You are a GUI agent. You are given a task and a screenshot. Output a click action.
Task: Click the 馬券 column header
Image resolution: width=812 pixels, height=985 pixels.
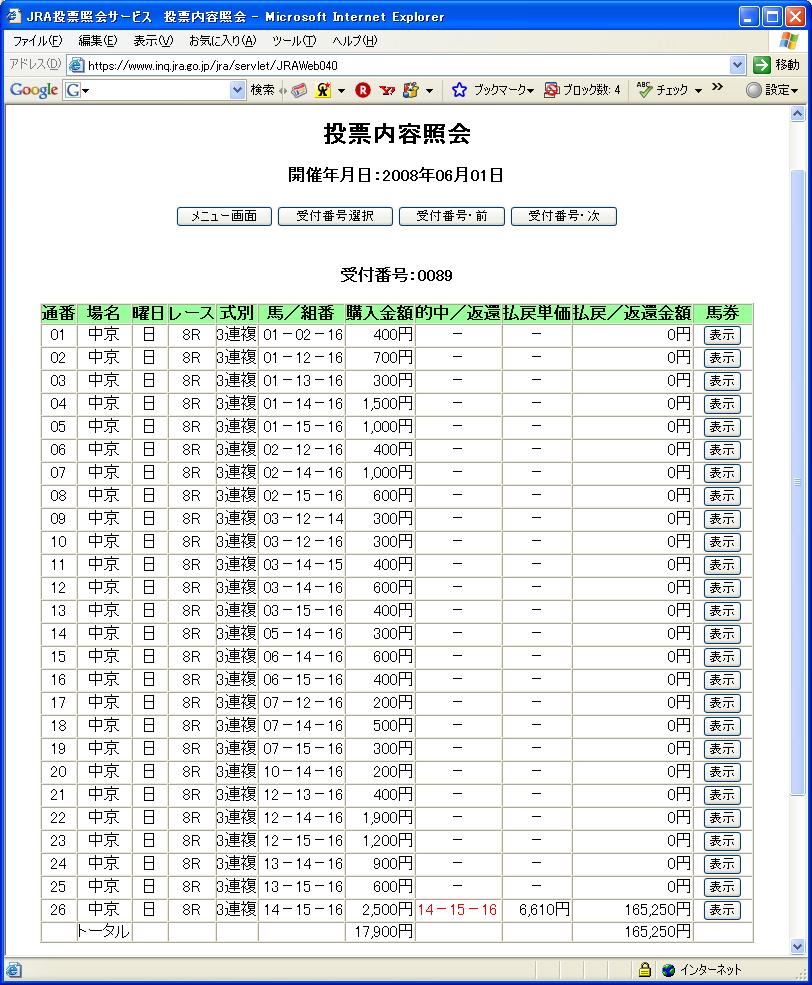click(722, 313)
